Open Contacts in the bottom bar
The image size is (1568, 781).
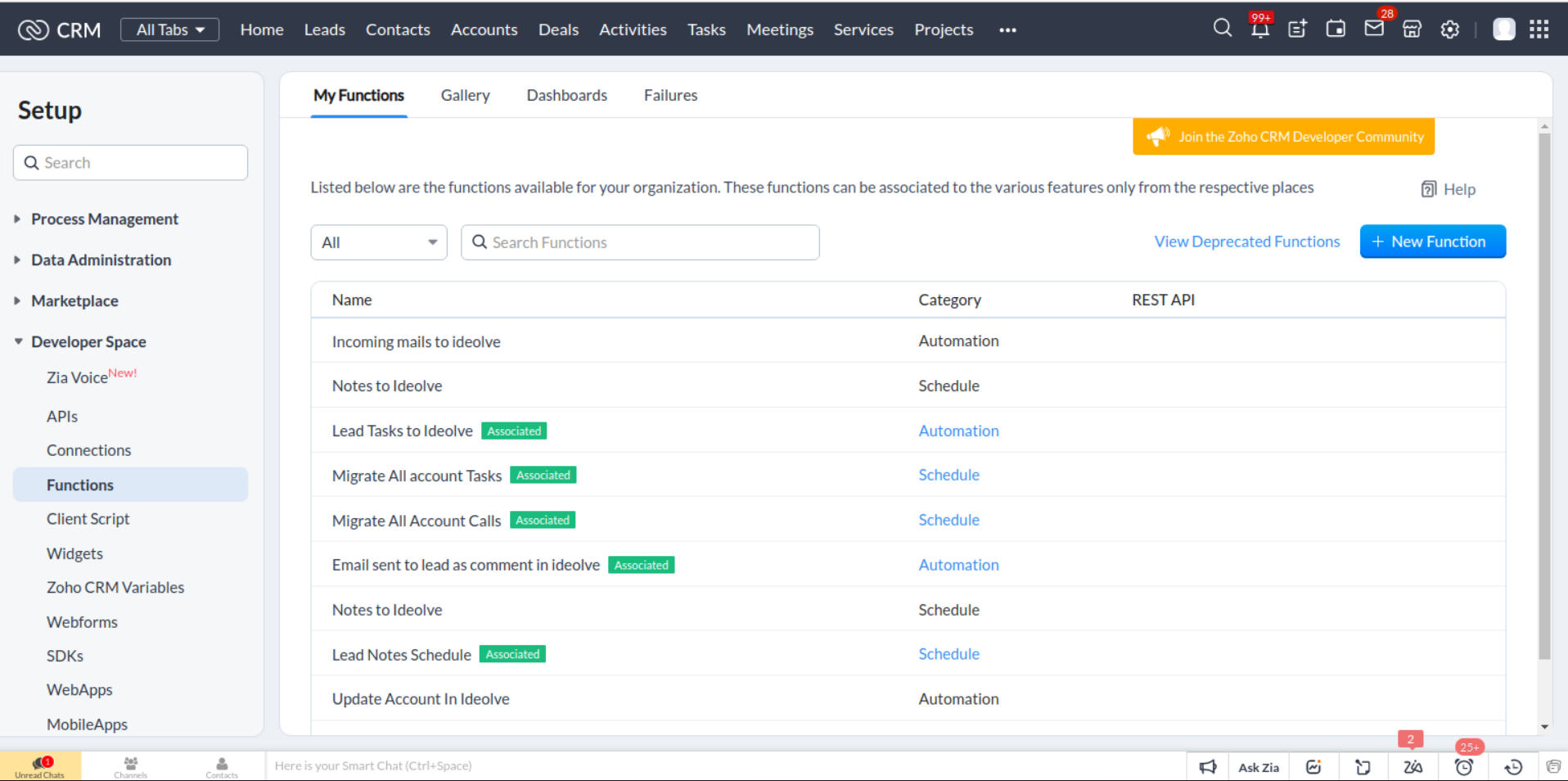click(x=222, y=767)
